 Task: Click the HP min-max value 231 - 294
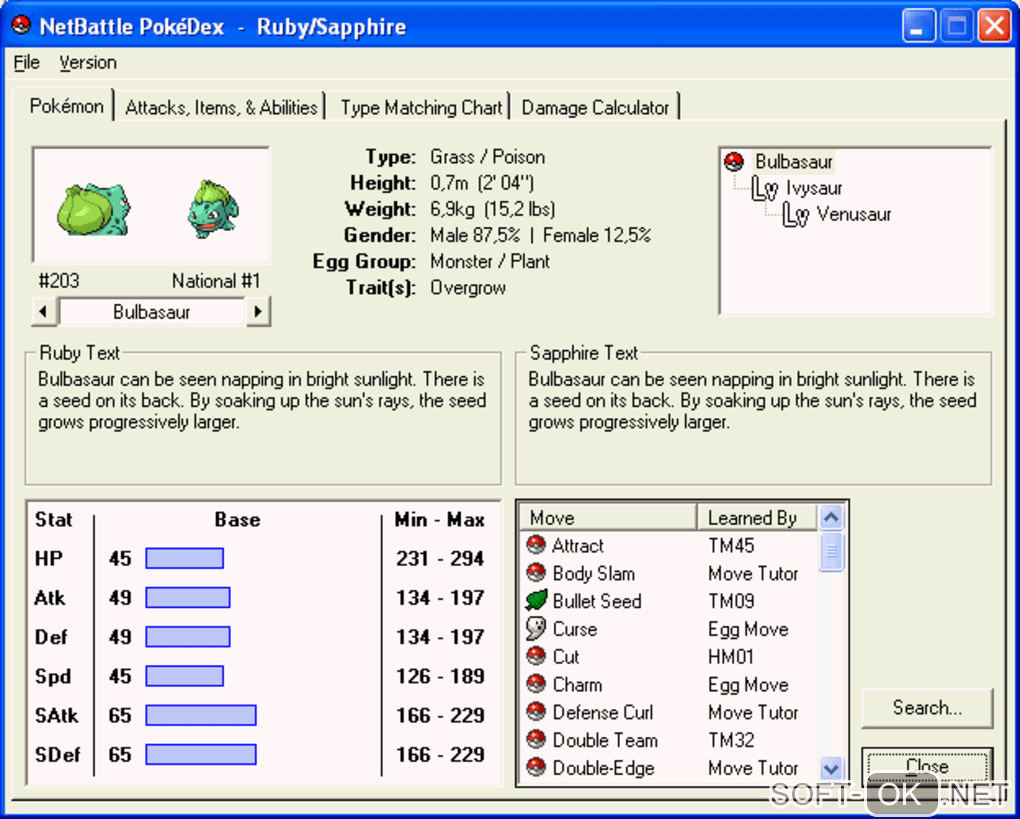[440, 558]
